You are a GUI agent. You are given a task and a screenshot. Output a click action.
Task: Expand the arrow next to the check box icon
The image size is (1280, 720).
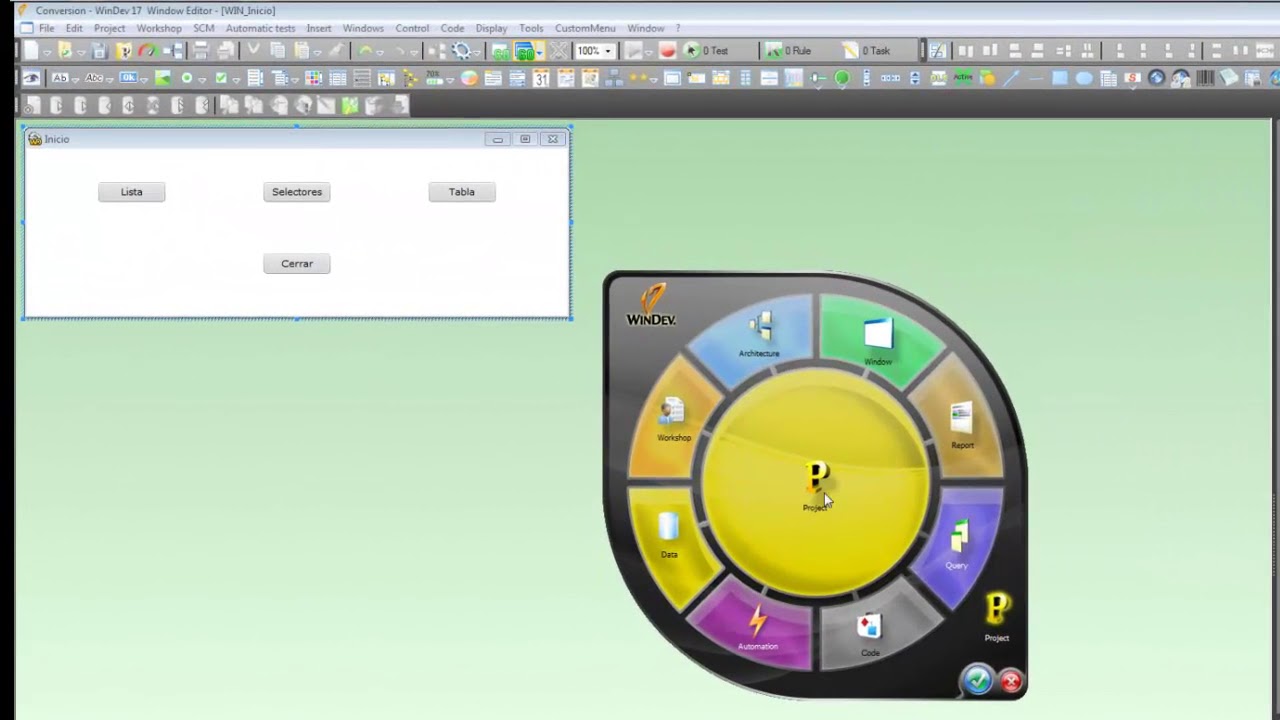point(236,80)
